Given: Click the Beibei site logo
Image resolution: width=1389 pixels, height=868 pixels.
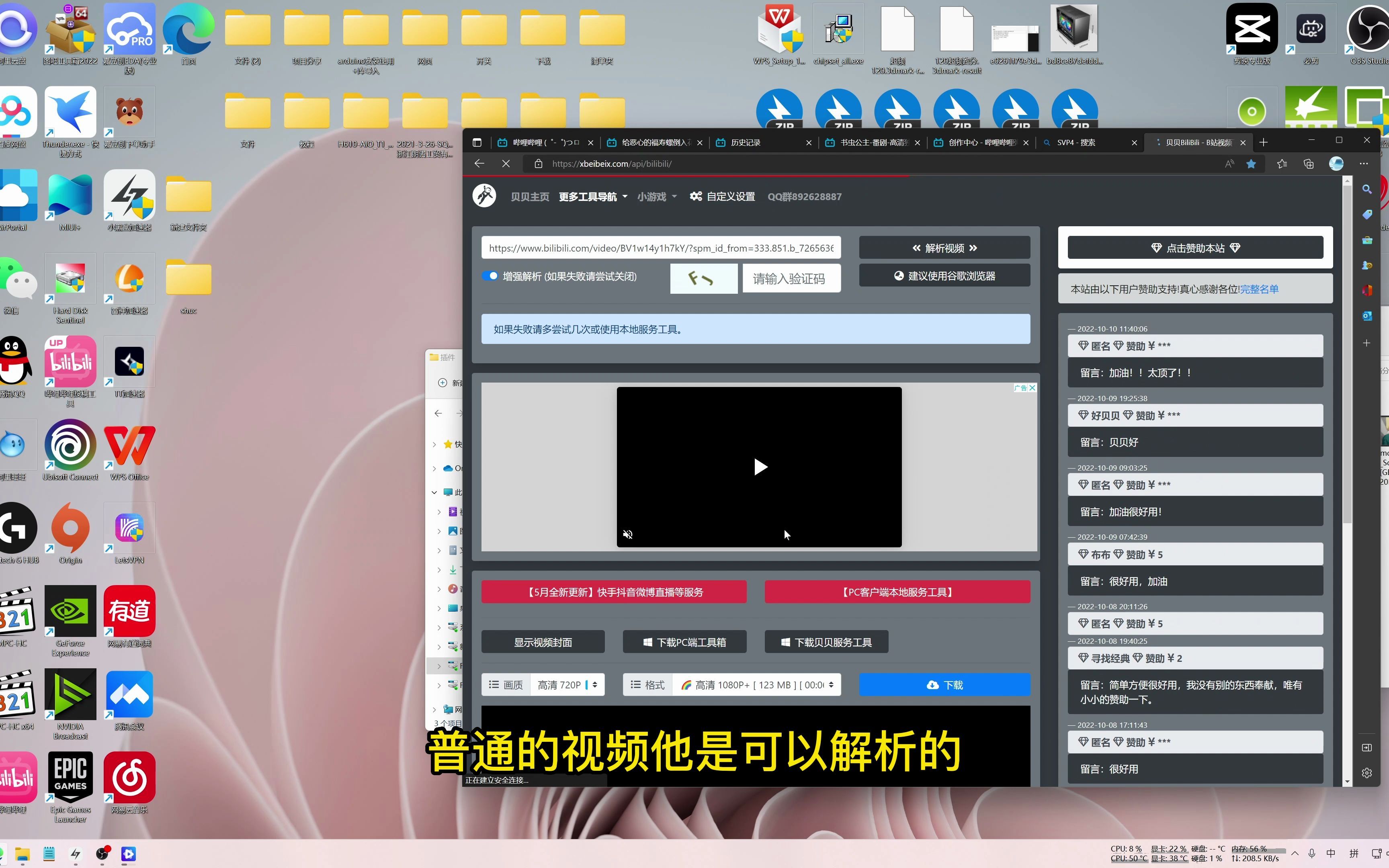Looking at the screenshot, I should click(x=484, y=197).
